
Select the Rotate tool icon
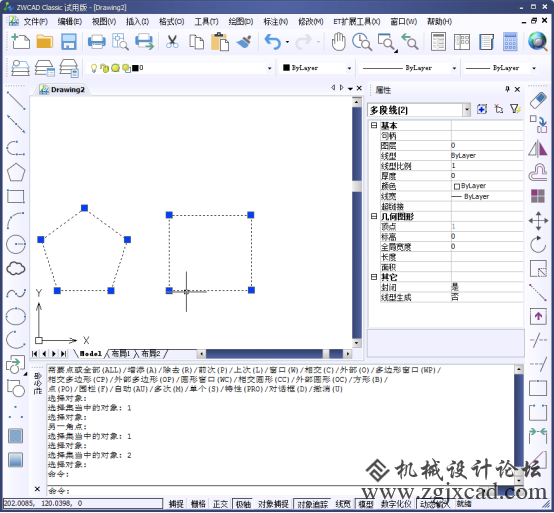point(538,244)
